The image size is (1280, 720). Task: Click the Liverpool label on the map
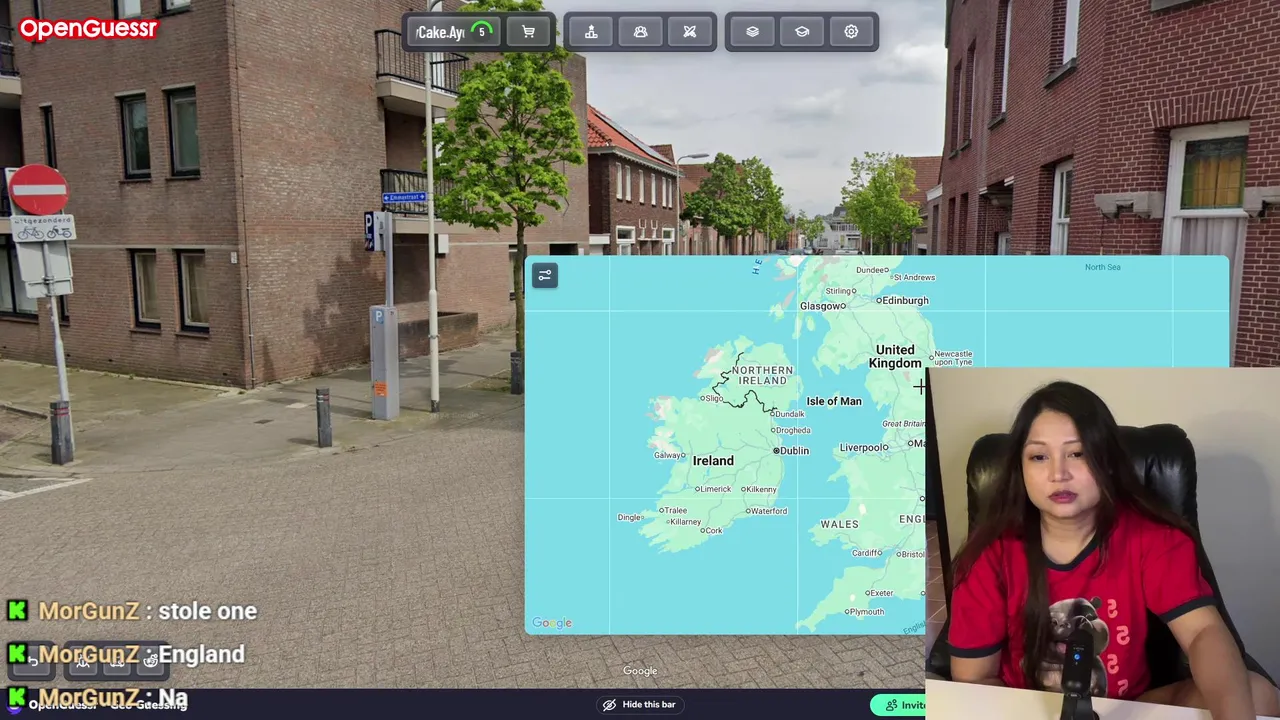864,448
